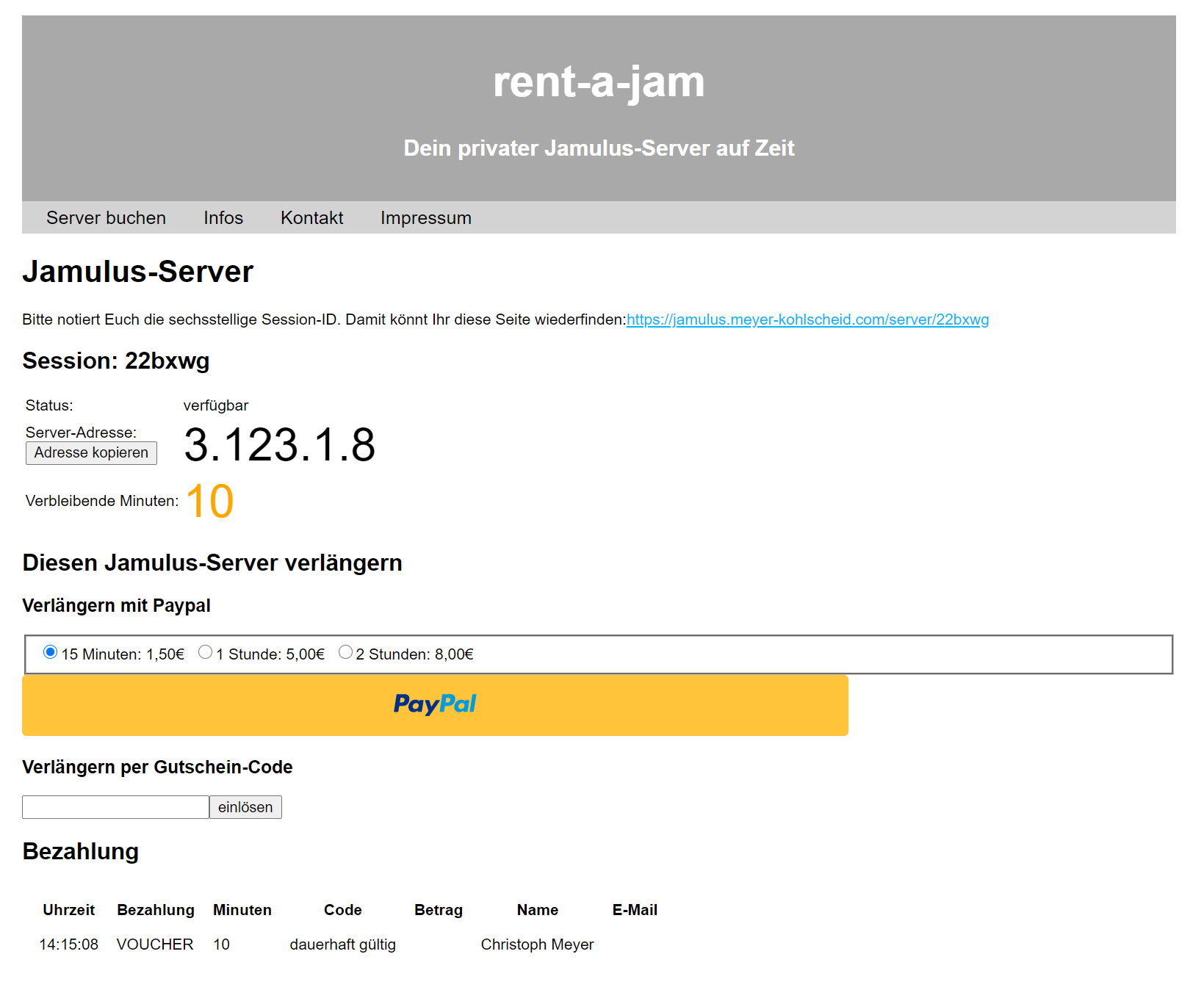This screenshot has width=1204, height=990.
Task: Click the dauerhaft gültig code cell
Action: pyautogui.click(x=342, y=944)
